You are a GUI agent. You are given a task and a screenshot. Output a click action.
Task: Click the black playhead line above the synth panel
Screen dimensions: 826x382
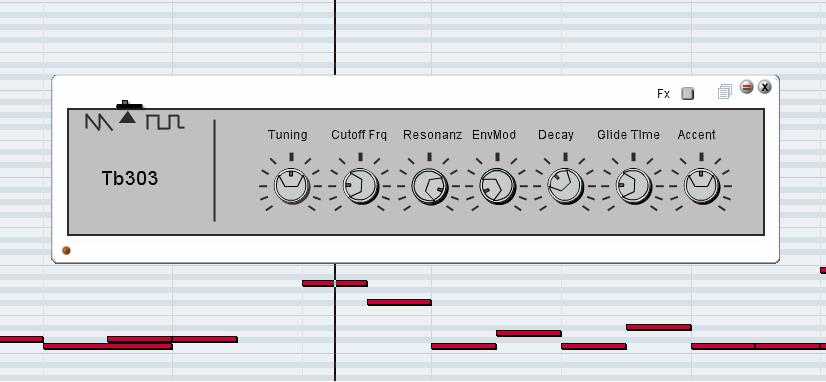[x=335, y=37]
